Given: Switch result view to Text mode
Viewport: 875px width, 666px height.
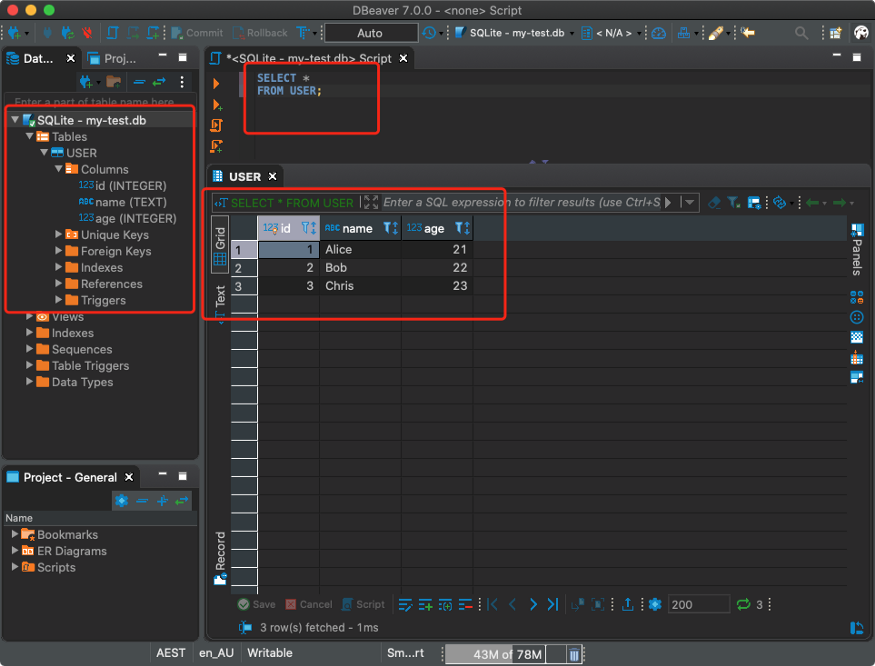Looking at the screenshot, I should [x=220, y=301].
